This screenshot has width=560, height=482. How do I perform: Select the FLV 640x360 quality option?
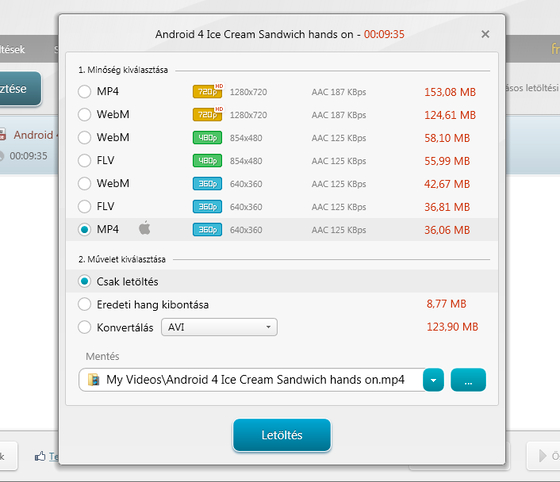click(x=84, y=206)
